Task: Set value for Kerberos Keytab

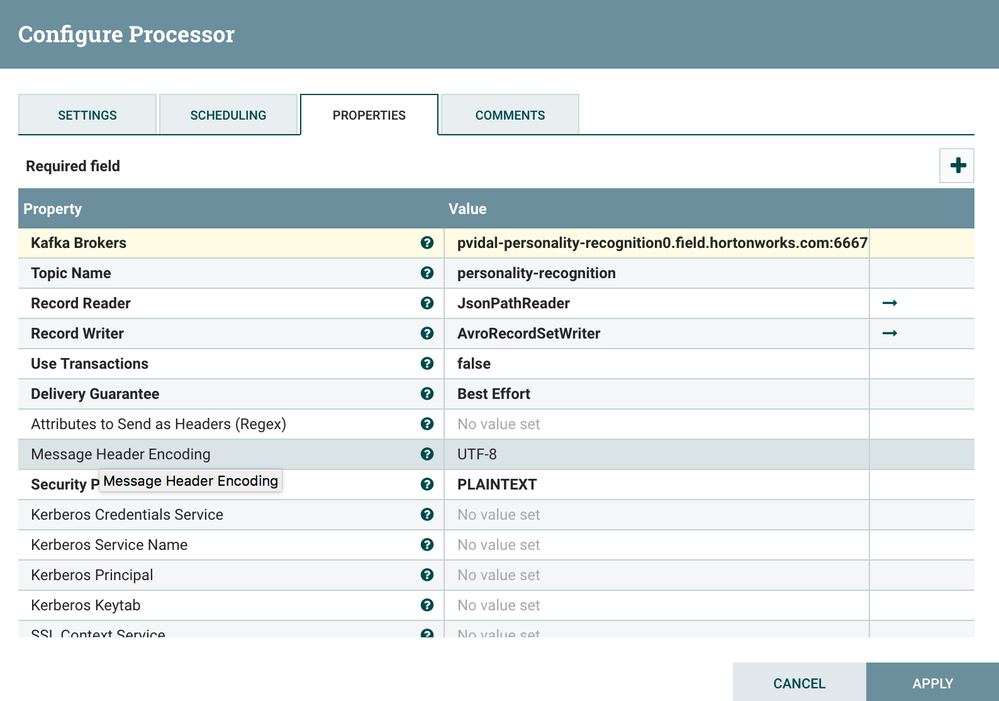Action: 657,605
